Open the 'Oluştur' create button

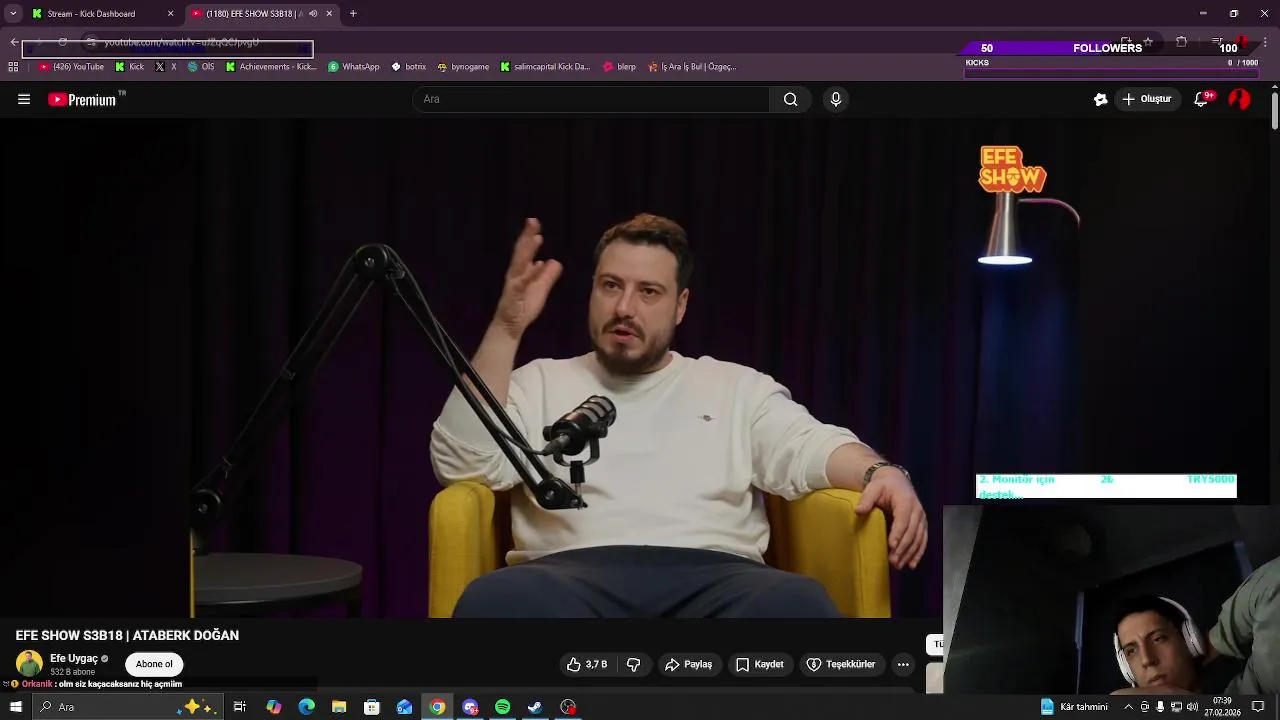point(1147,99)
